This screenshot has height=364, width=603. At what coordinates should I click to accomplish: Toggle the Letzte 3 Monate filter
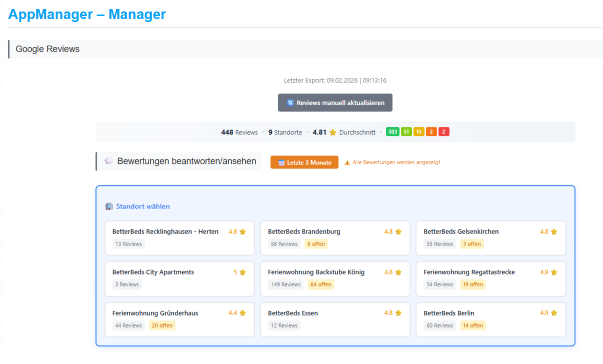304,162
